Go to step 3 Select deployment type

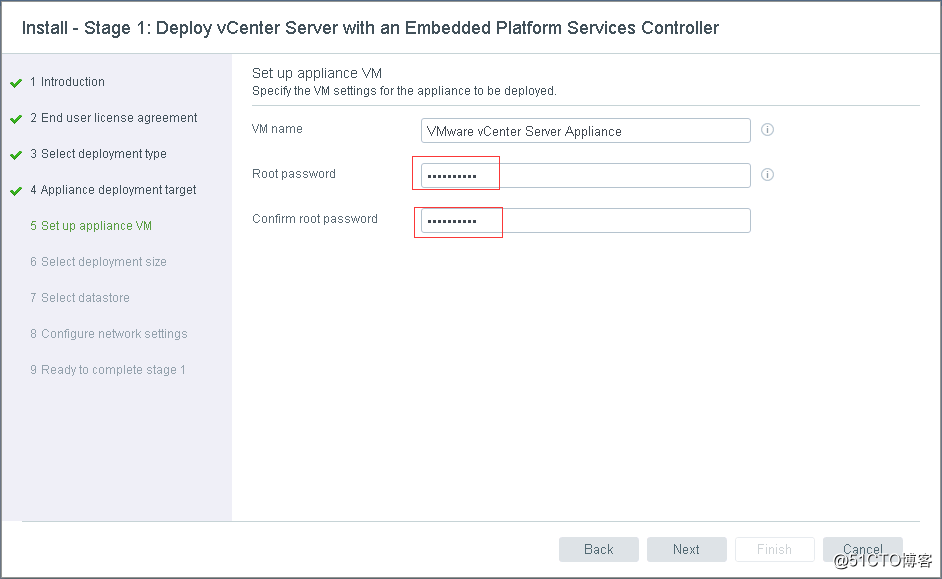99,154
